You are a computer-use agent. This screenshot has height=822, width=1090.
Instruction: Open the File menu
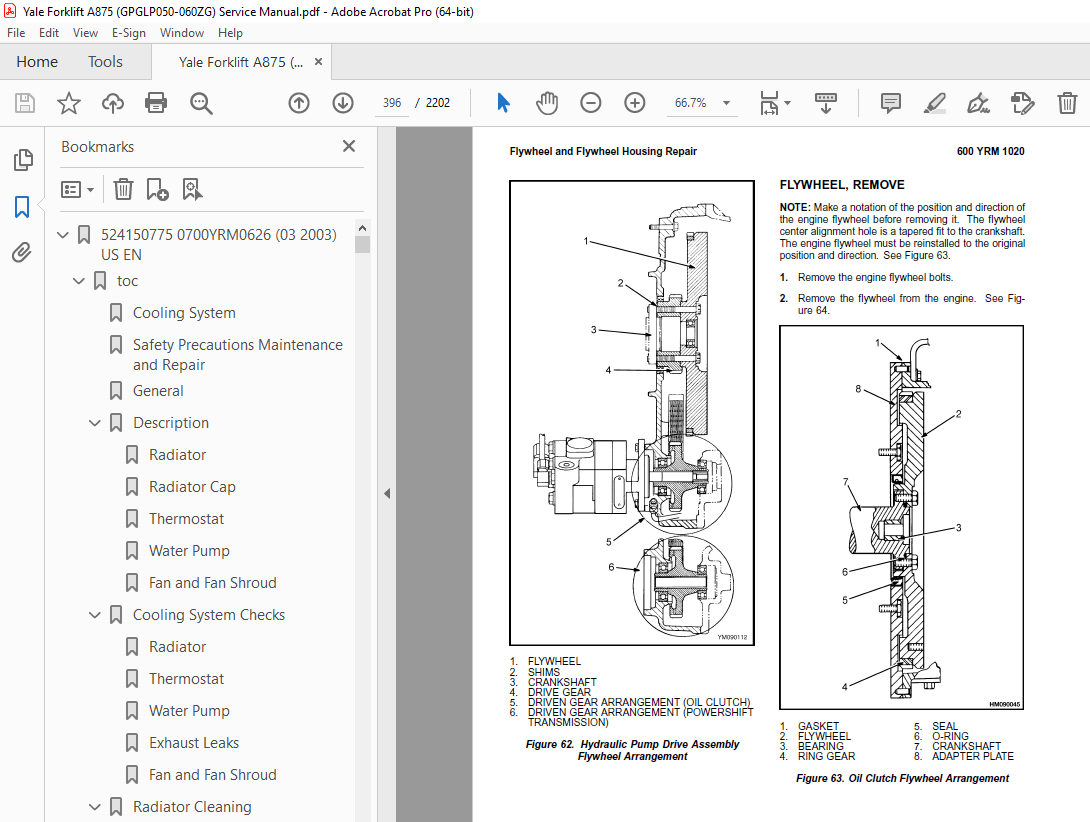16,33
